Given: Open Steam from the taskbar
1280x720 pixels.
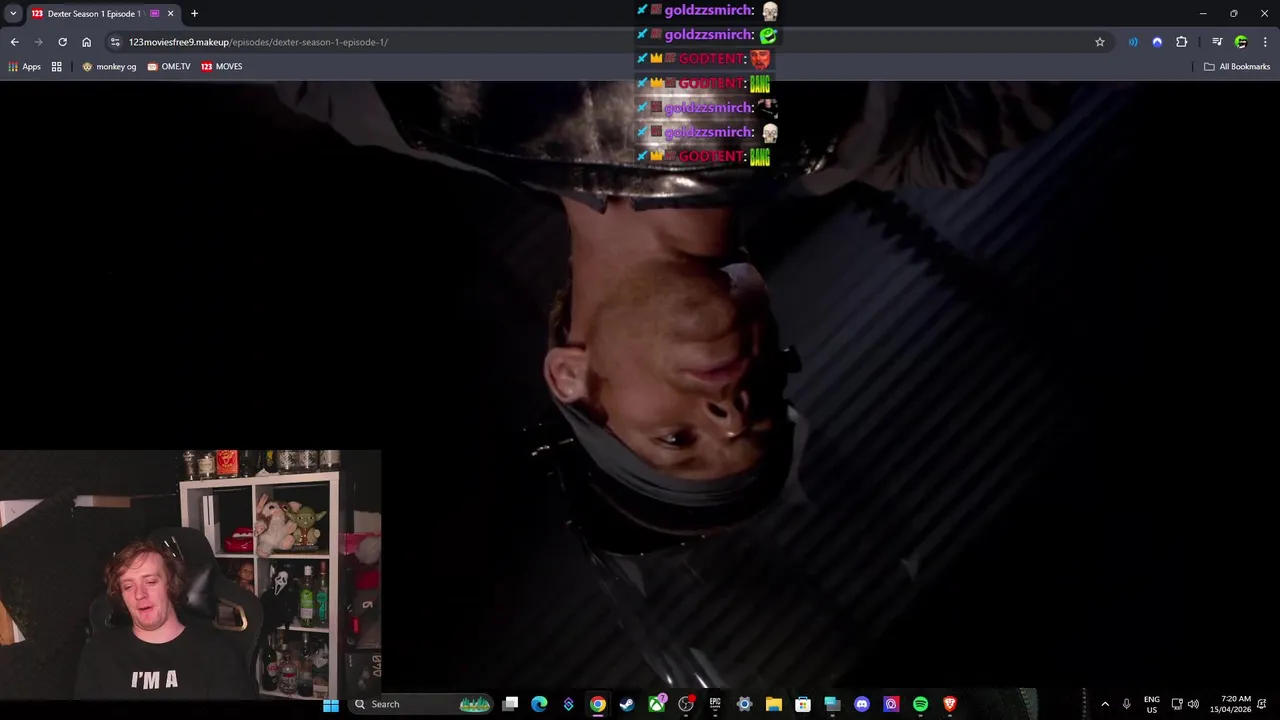Looking at the screenshot, I should click(626, 704).
